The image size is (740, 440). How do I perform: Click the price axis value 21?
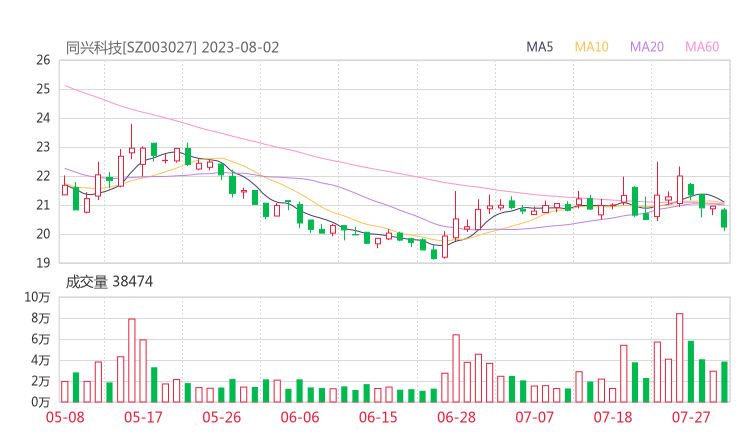(x=43, y=205)
